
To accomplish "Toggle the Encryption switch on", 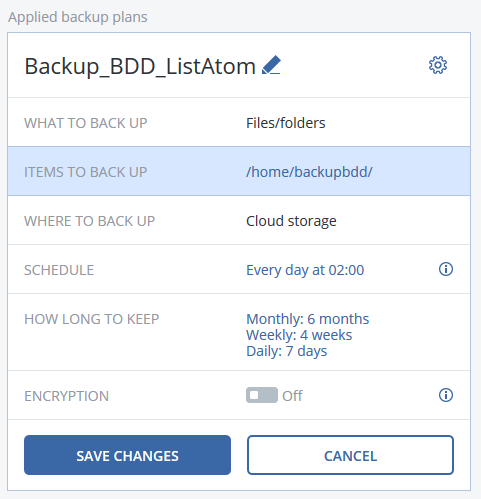I will (262, 395).
